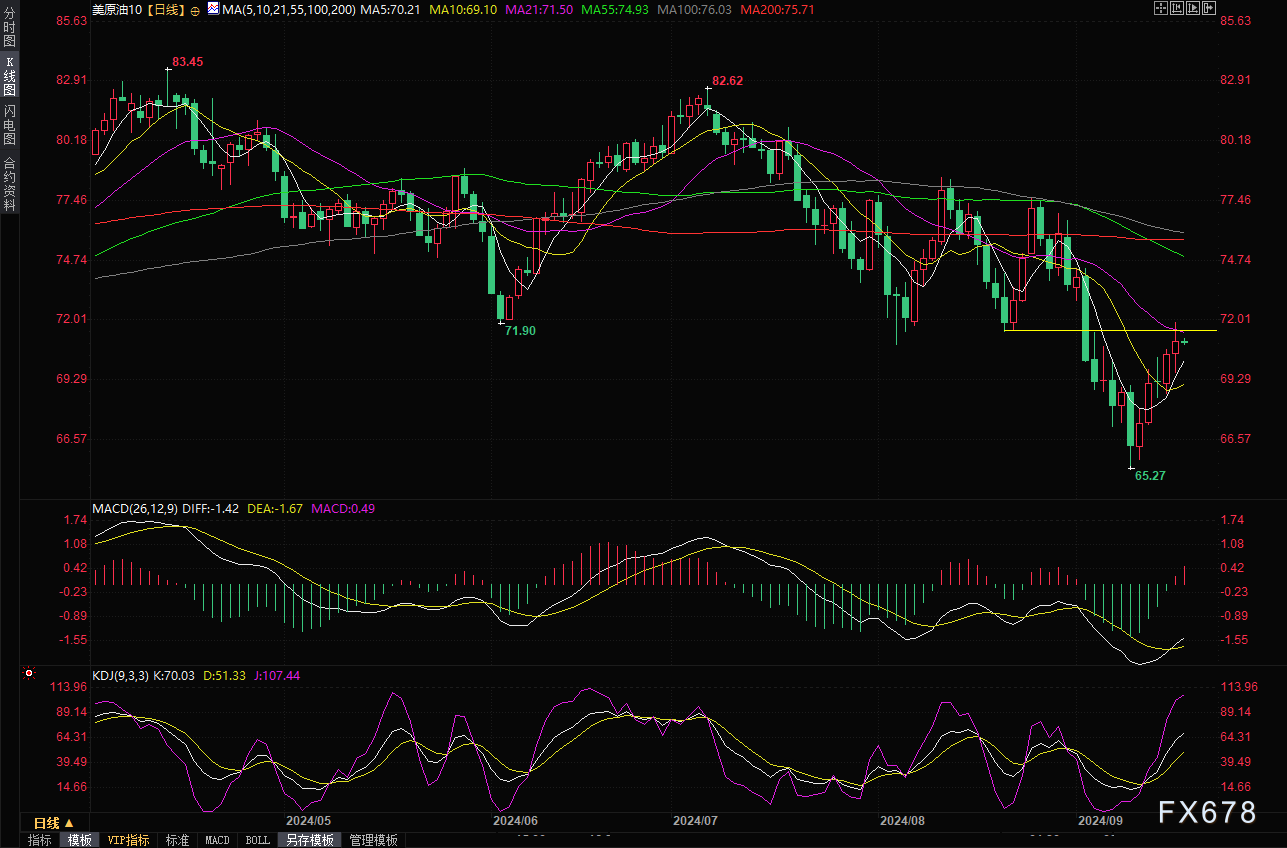Screen dimensions: 1287x848
Task: Open the 闪电图 sidebar tab
Action: pos(9,125)
